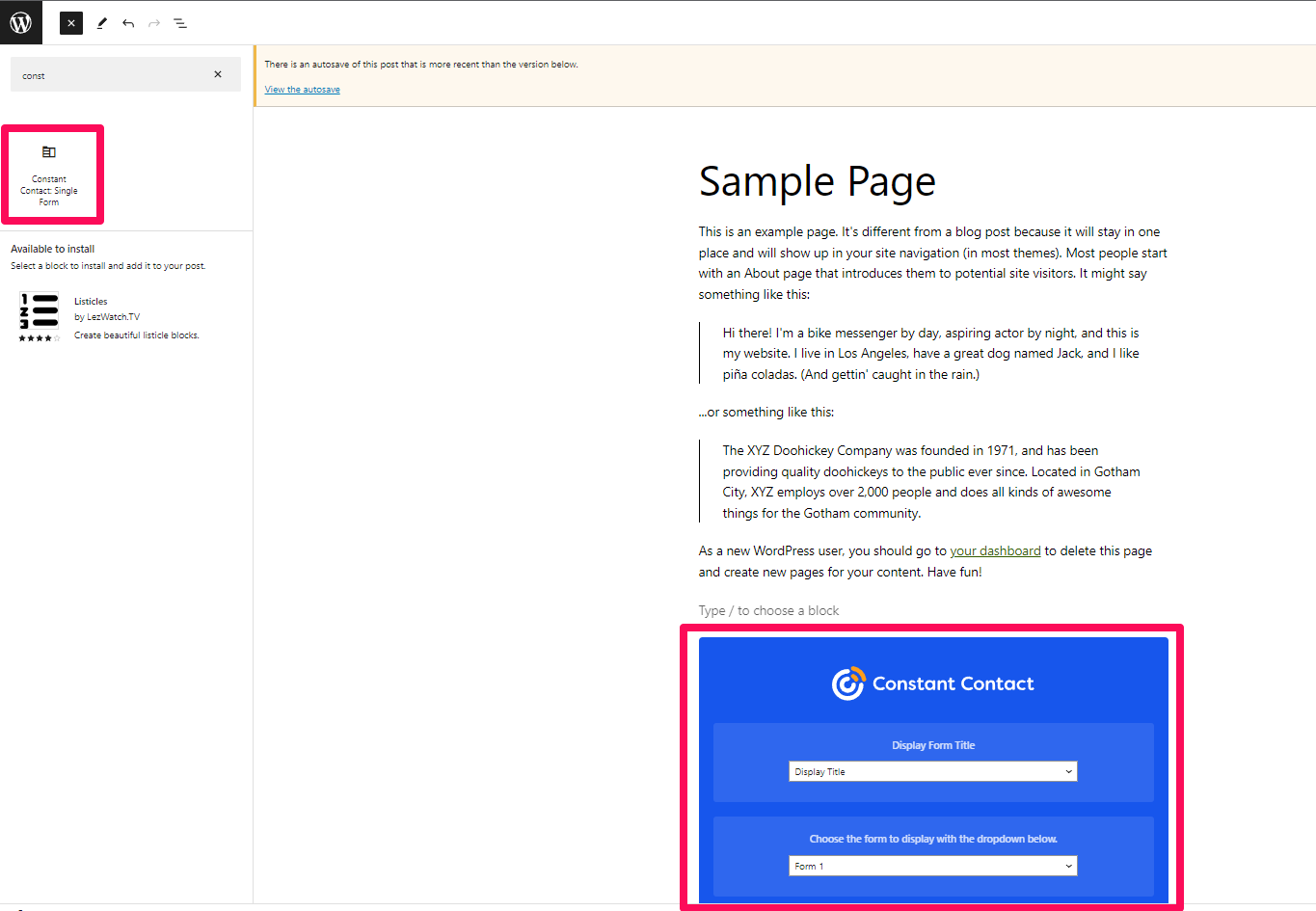The image size is (1316, 911).
Task: Open the 'View the autosave' link
Action: pyautogui.click(x=303, y=90)
